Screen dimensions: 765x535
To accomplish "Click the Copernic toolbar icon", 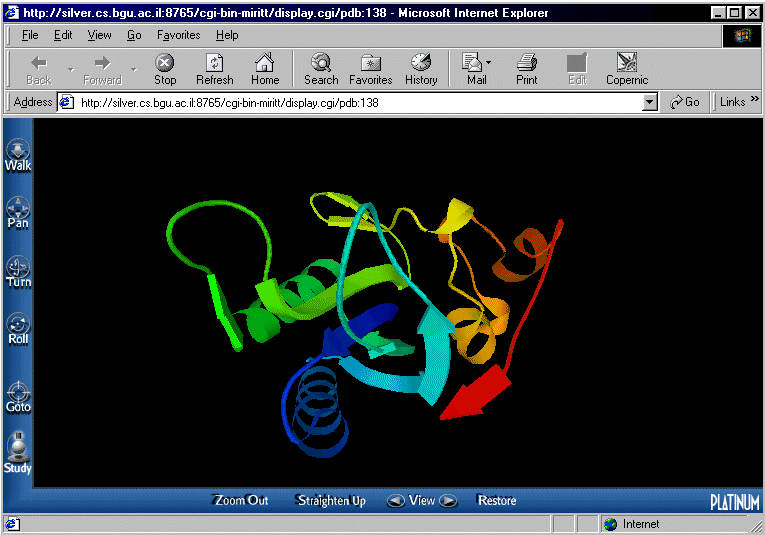I will (x=627, y=69).
